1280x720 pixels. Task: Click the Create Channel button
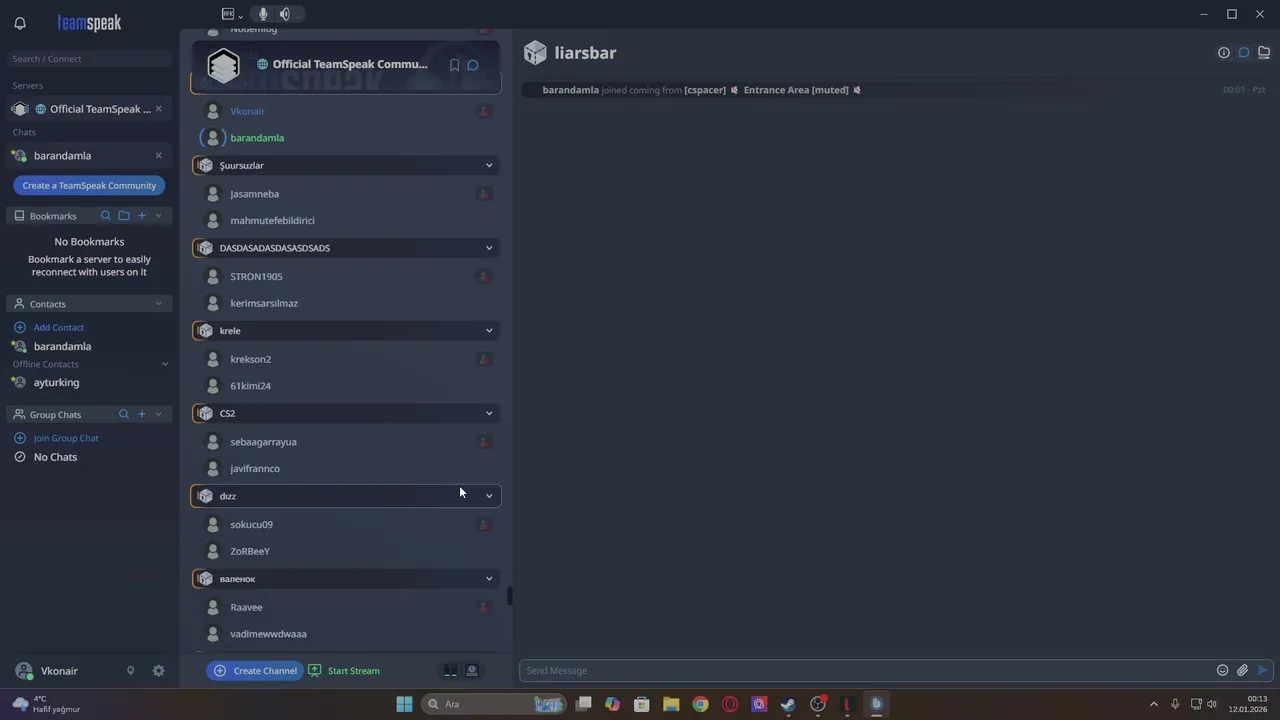[x=255, y=671]
